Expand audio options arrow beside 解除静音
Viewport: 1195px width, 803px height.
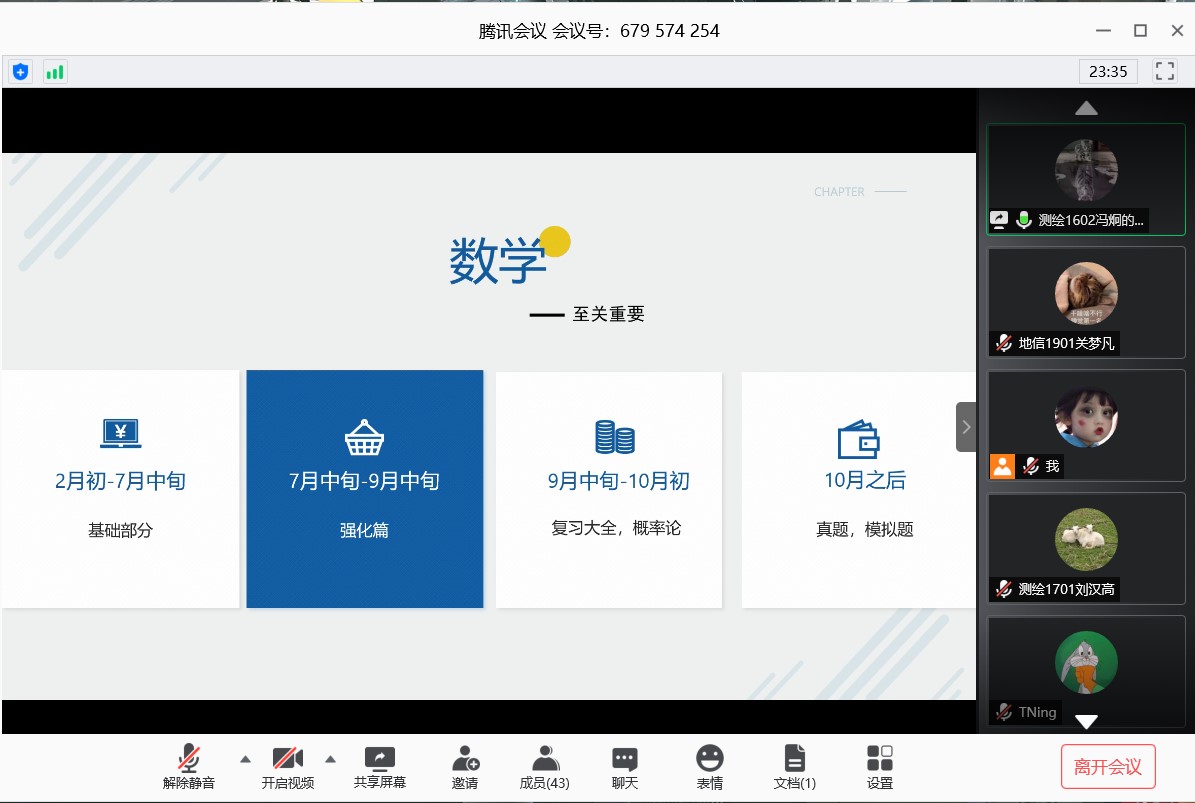point(244,758)
